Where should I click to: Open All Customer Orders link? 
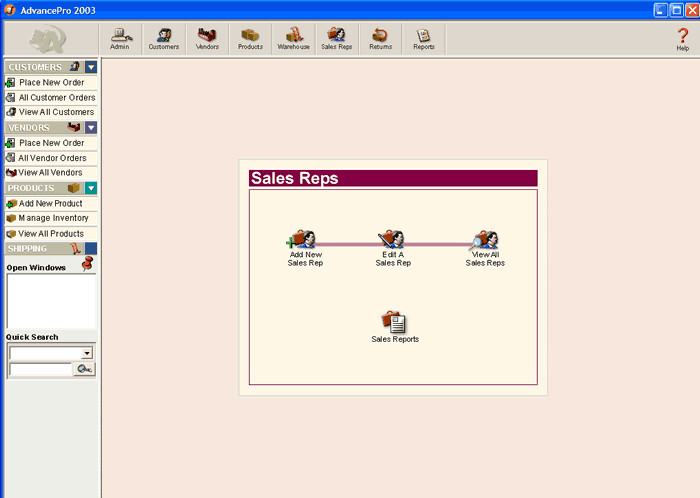coord(51,97)
